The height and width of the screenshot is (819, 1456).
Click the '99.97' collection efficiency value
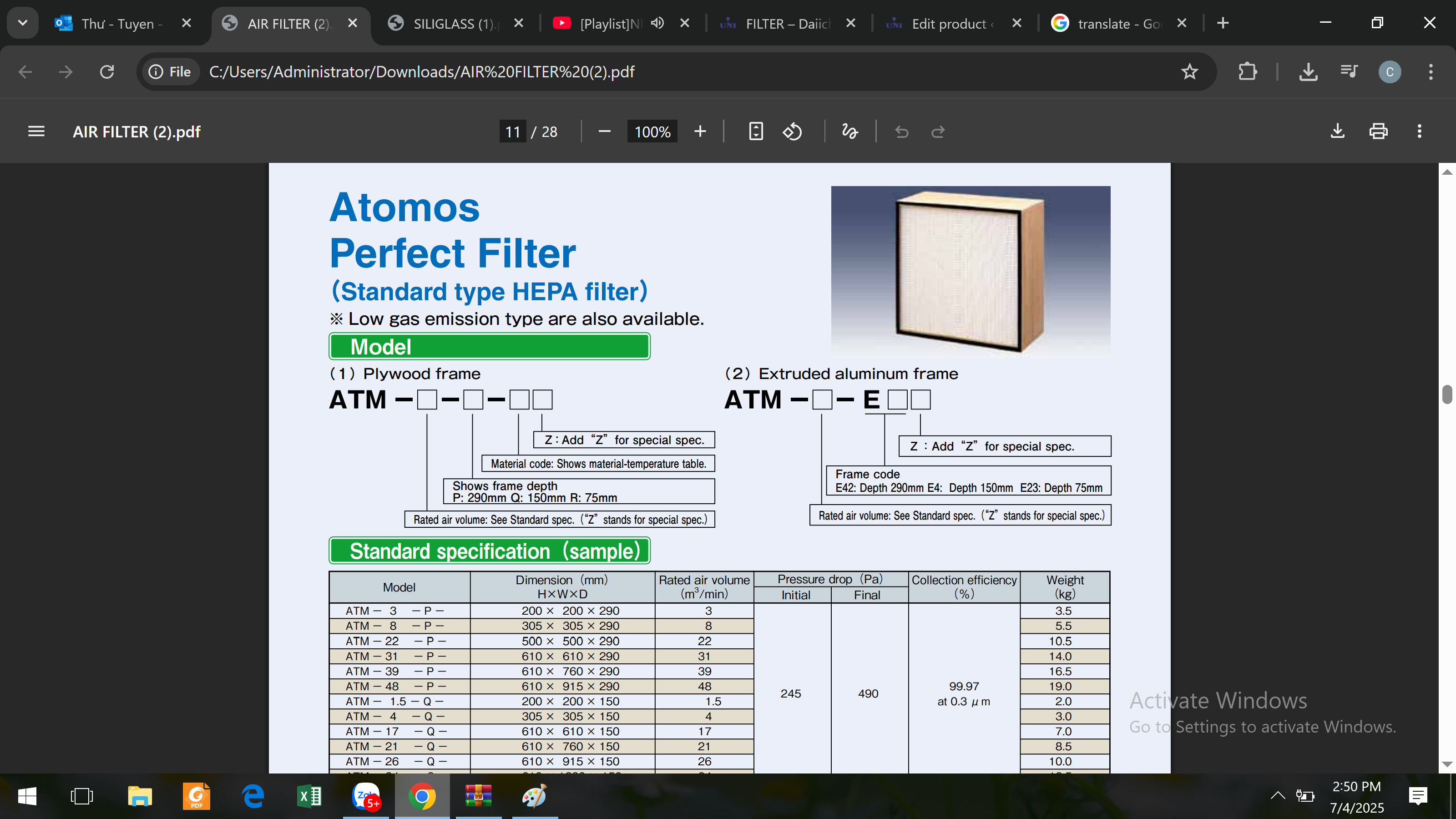[964, 686]
